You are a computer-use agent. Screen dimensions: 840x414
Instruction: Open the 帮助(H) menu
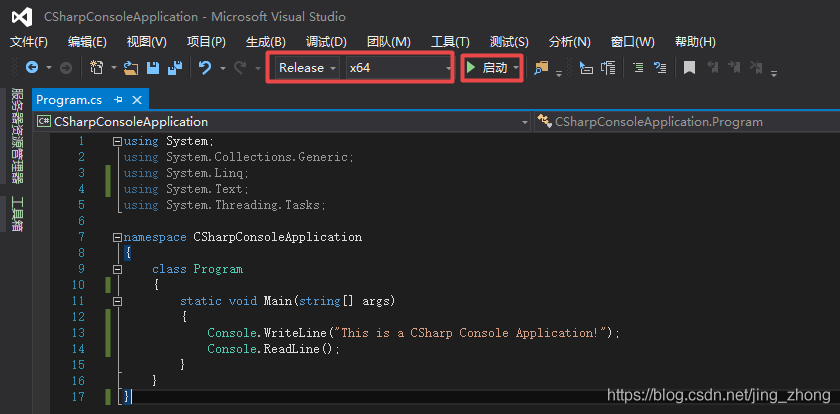(695, 42)
